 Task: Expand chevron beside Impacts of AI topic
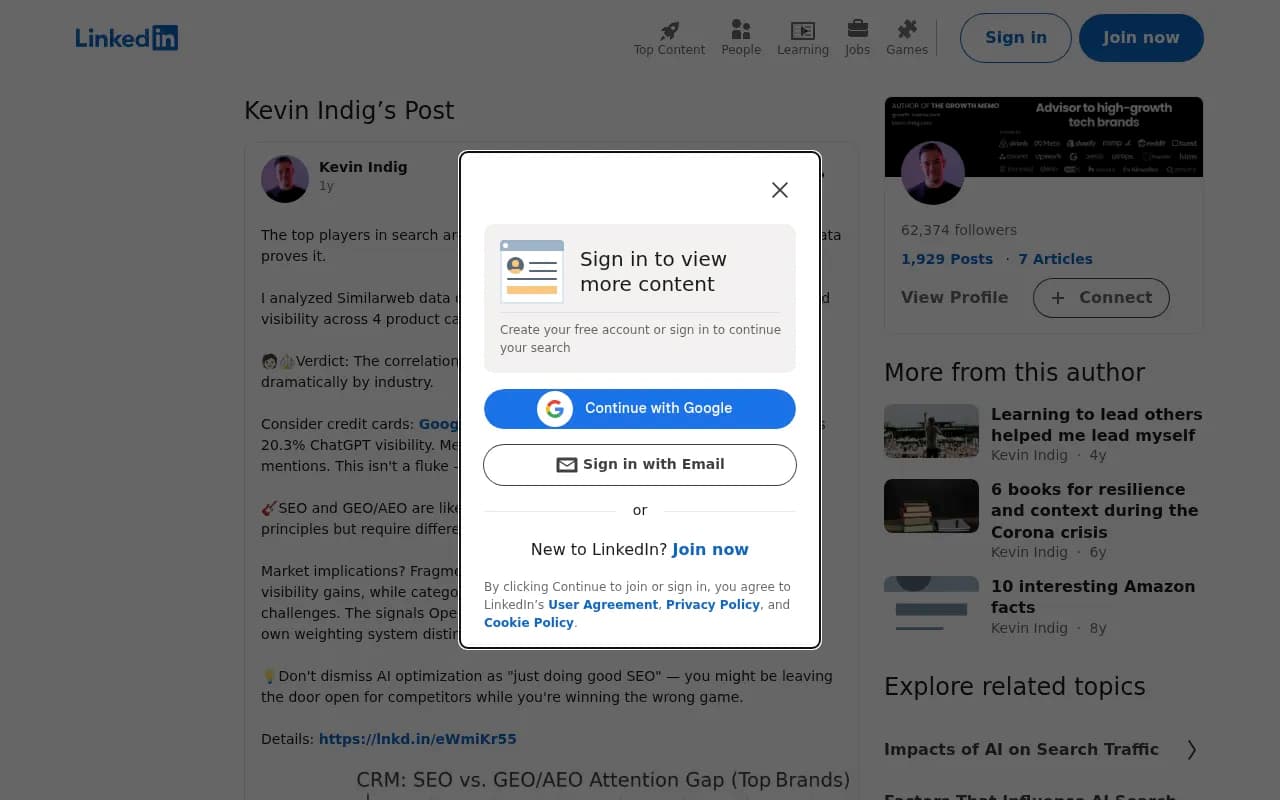click(x=1191, y=750)
